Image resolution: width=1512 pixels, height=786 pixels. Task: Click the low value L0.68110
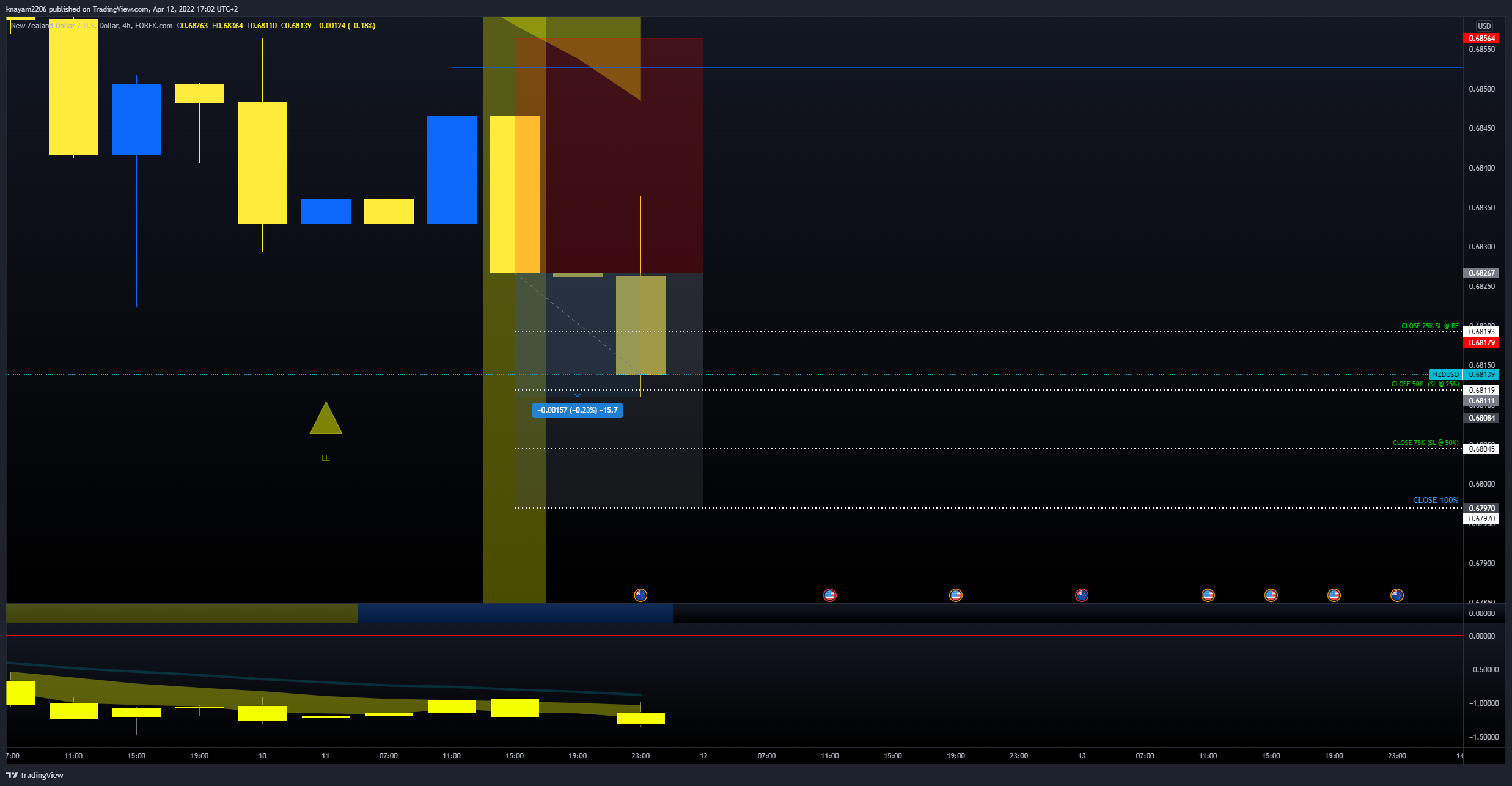pyautogui.click(x=262, y=26)
